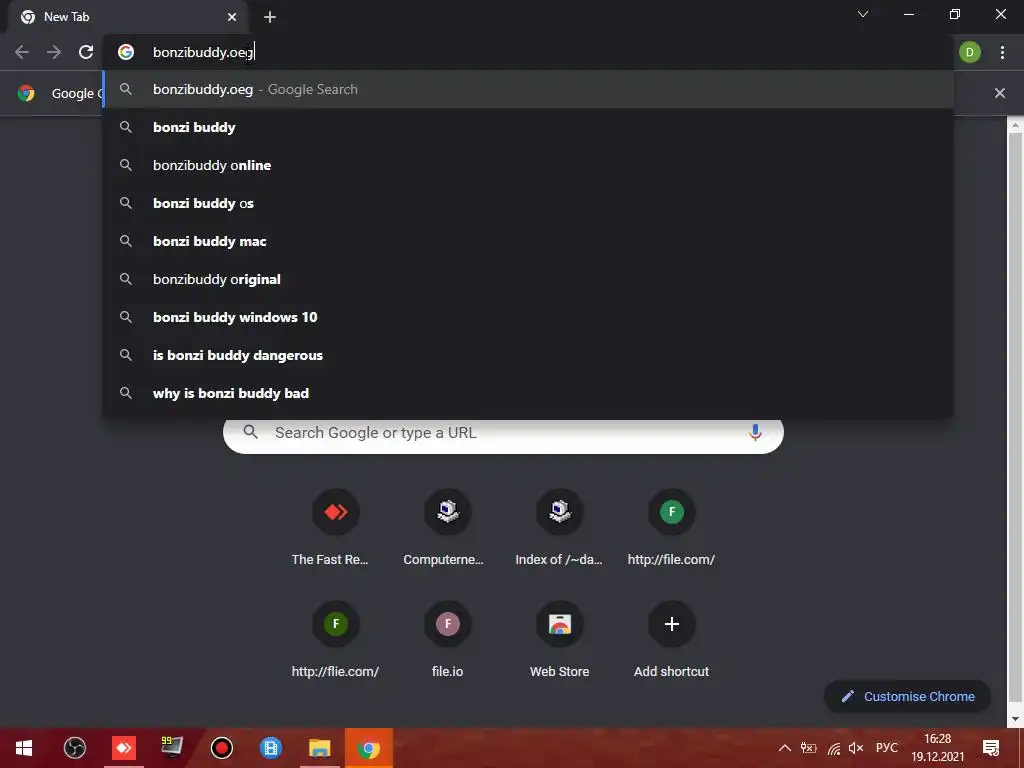The height and width of the screenshot is (768, 1024).
Task: Dismiss the Google Chrome info bar
Action: [1000, 93]
